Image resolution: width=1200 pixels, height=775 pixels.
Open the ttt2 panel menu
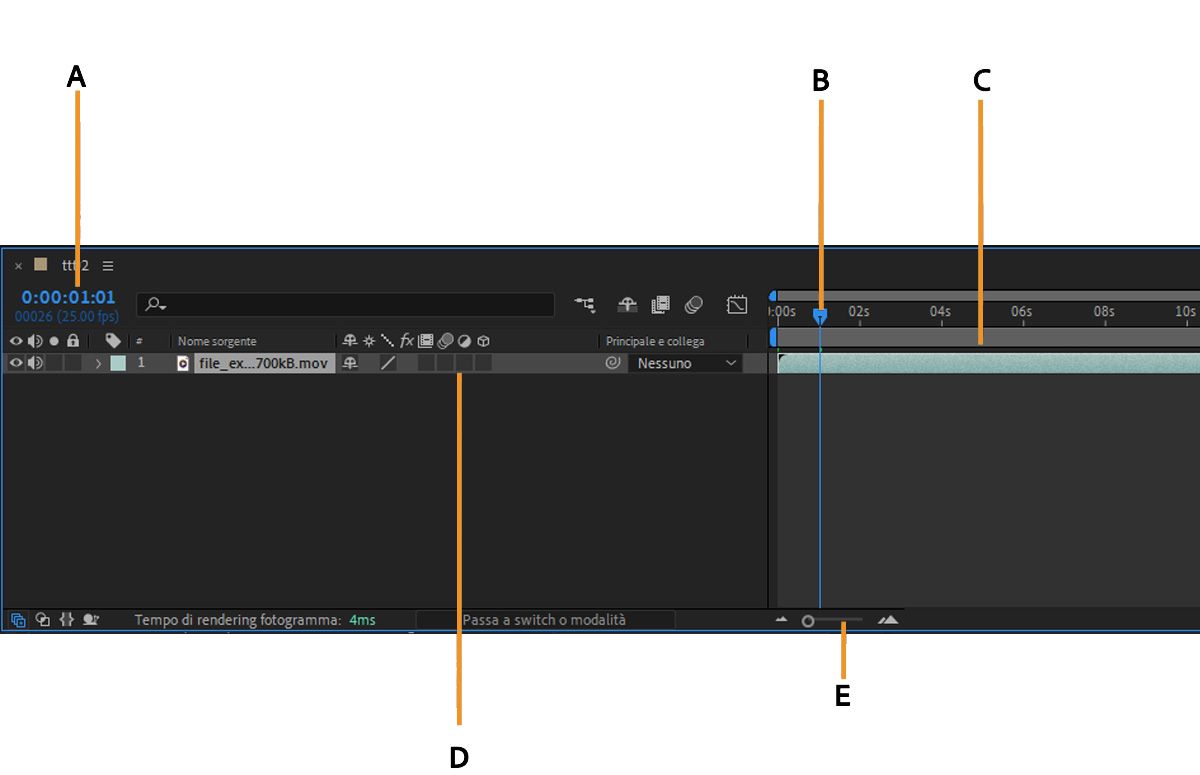pyautogui.click(x=108, y=266)
